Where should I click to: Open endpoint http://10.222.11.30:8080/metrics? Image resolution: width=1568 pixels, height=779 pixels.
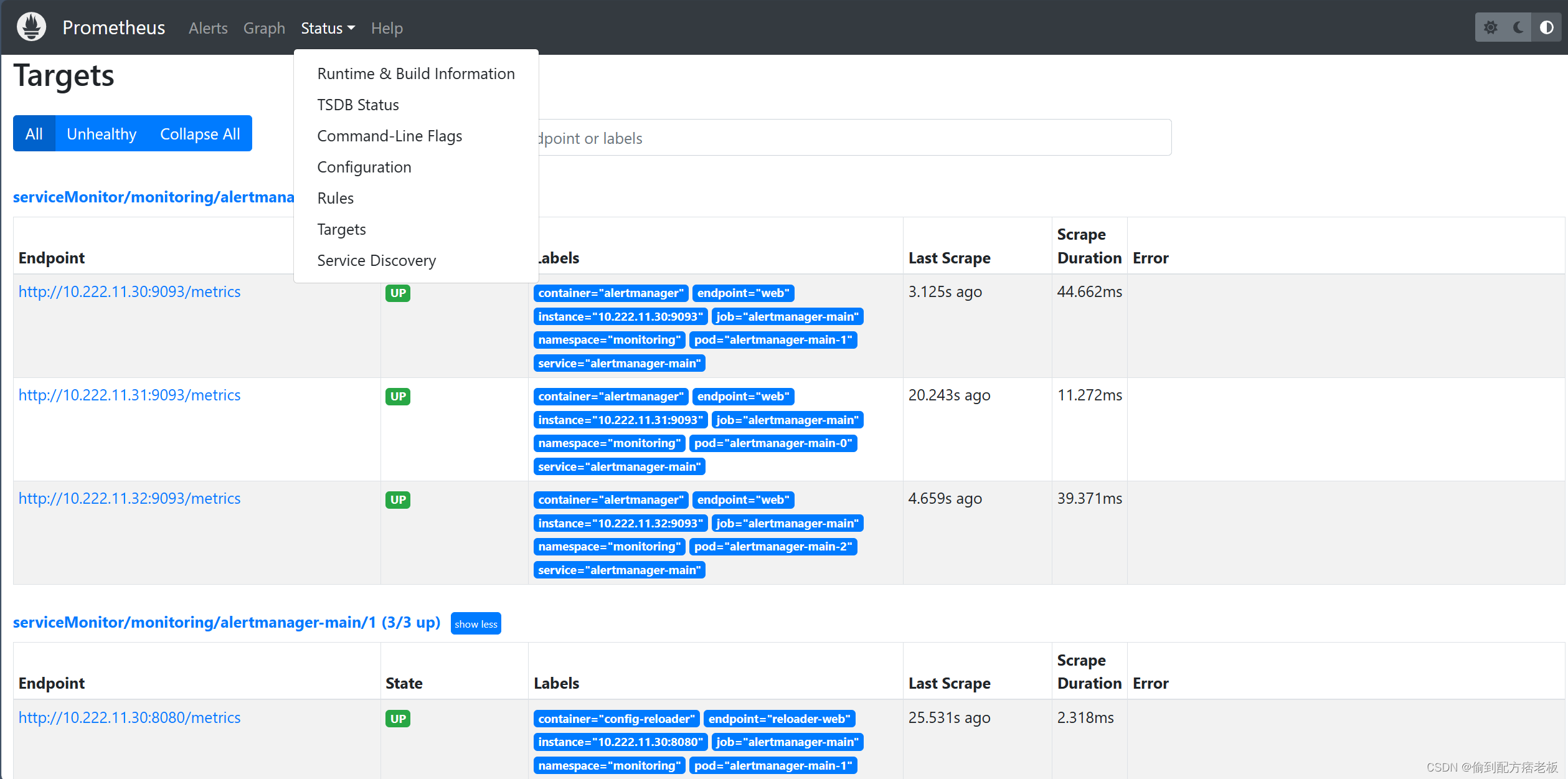(130, 717)
